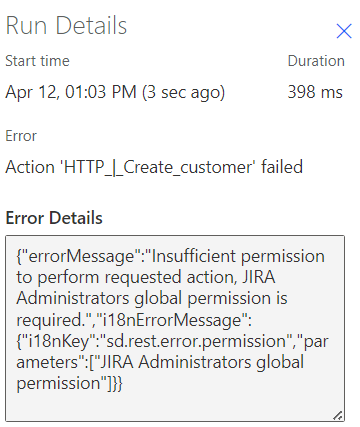Click the 'i18nErrorMessage' text line
Viewport: 360px width, 427px height.
tap(134, 320)
